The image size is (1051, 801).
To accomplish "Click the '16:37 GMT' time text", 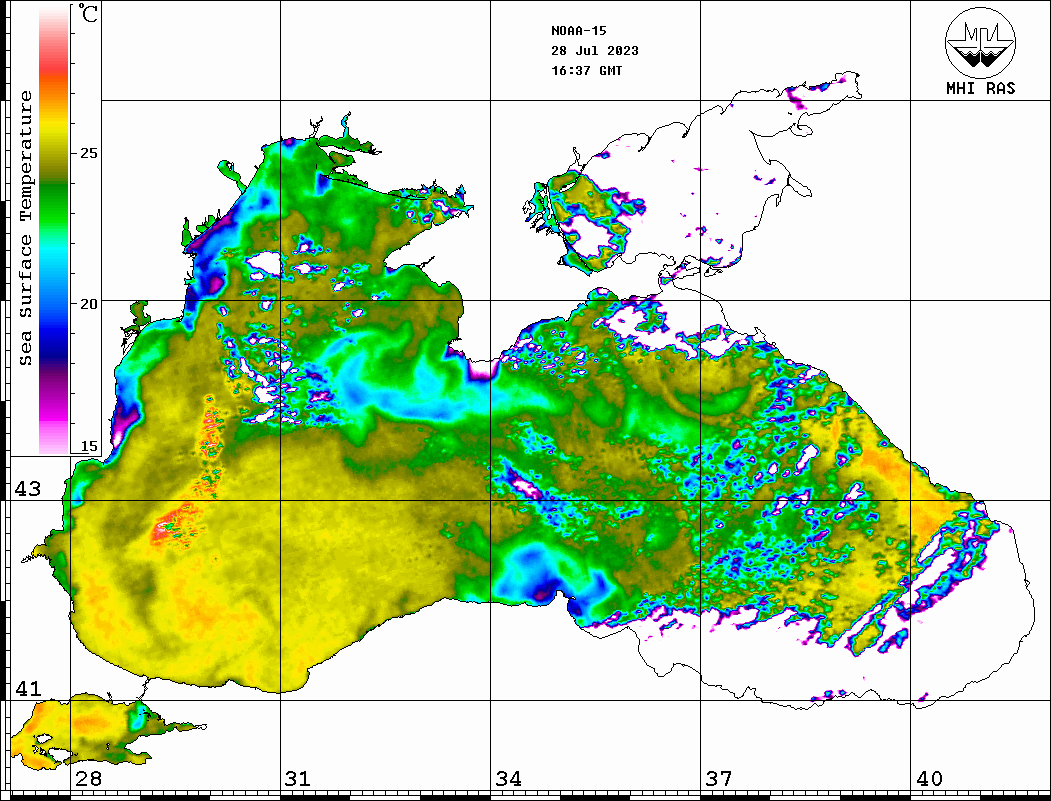I will point(586,70).
